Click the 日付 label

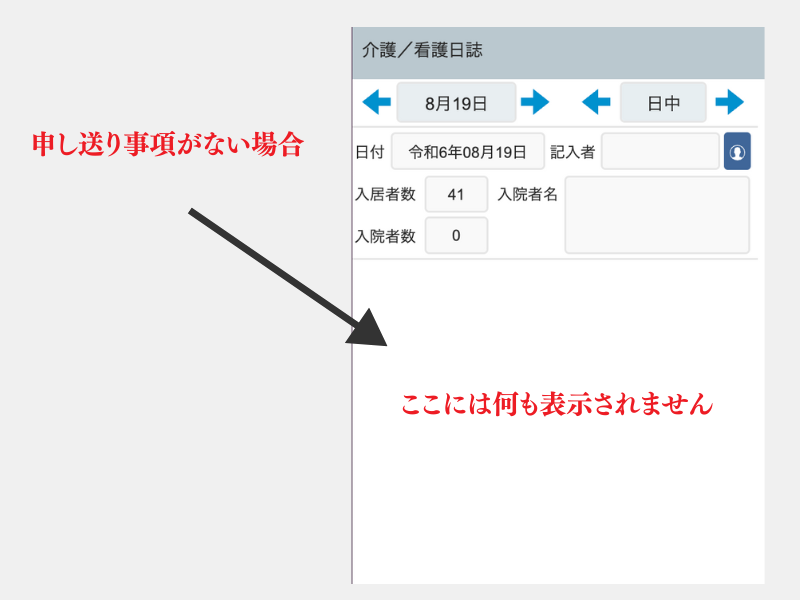(x=369, y=152)
